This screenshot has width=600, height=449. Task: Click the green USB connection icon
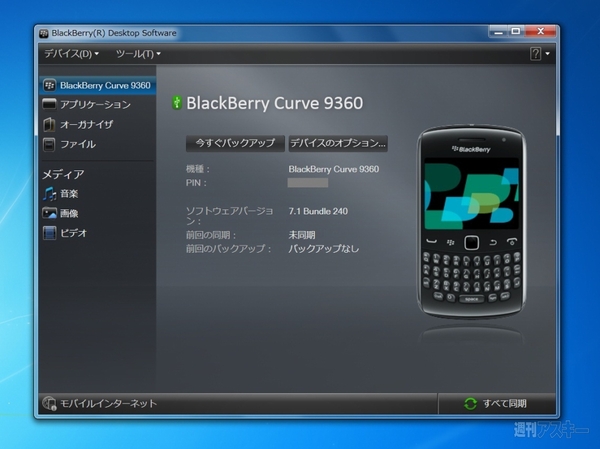pyautogui.click(x=176, y=103)
